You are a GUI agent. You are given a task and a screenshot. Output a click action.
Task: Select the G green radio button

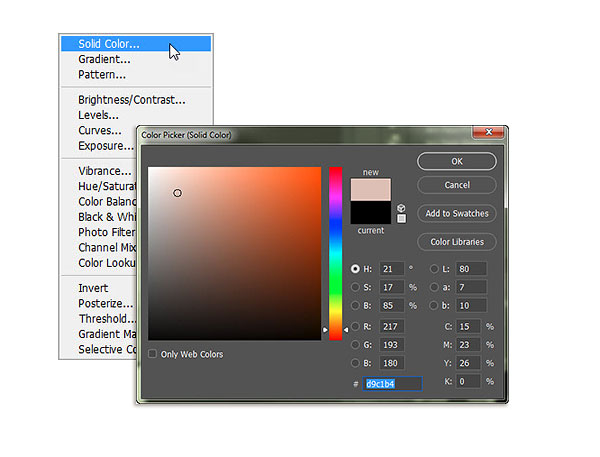(x=355, y=345)
